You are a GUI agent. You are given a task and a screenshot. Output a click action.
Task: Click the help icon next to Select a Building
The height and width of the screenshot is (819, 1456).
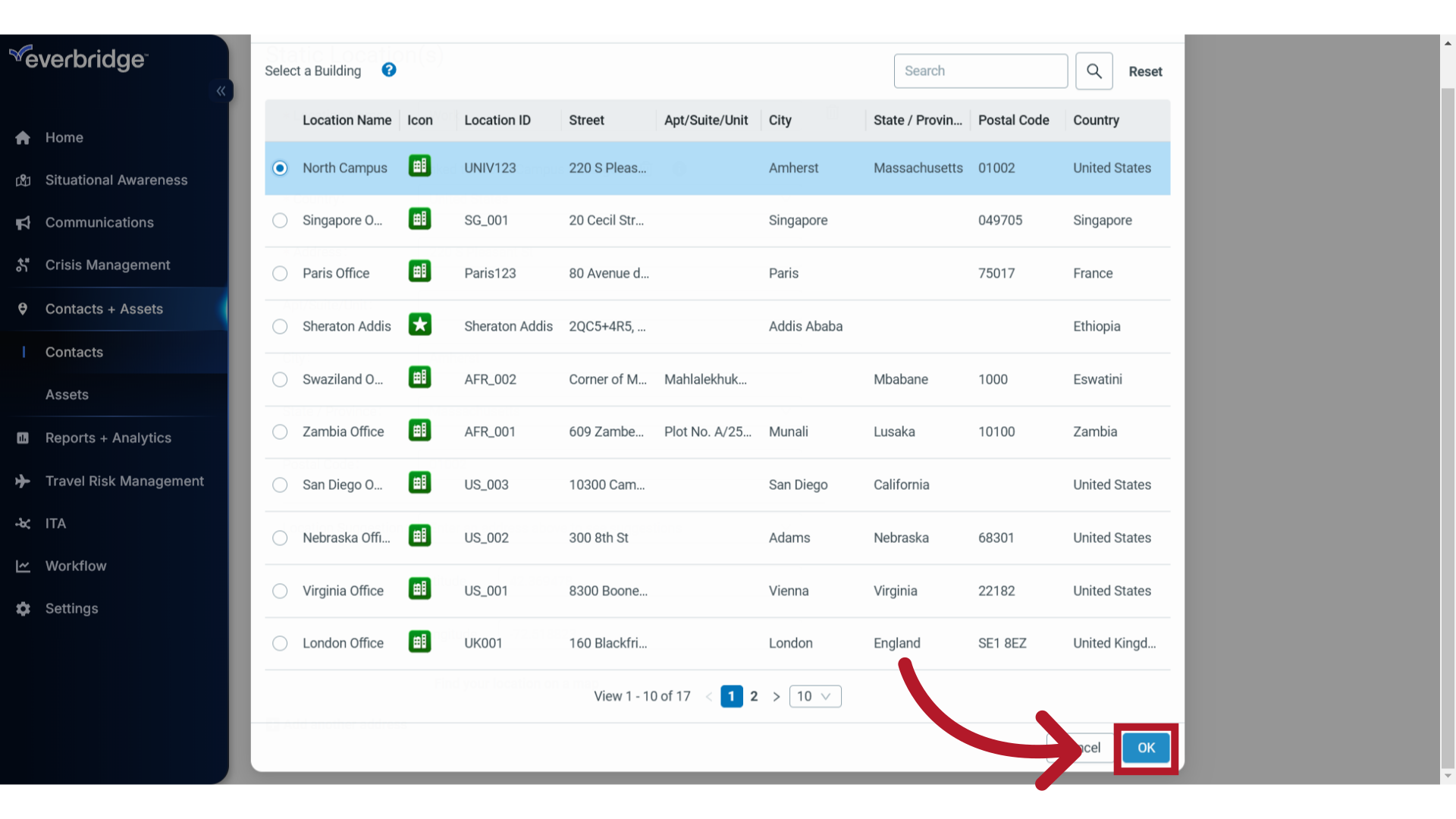388,70
